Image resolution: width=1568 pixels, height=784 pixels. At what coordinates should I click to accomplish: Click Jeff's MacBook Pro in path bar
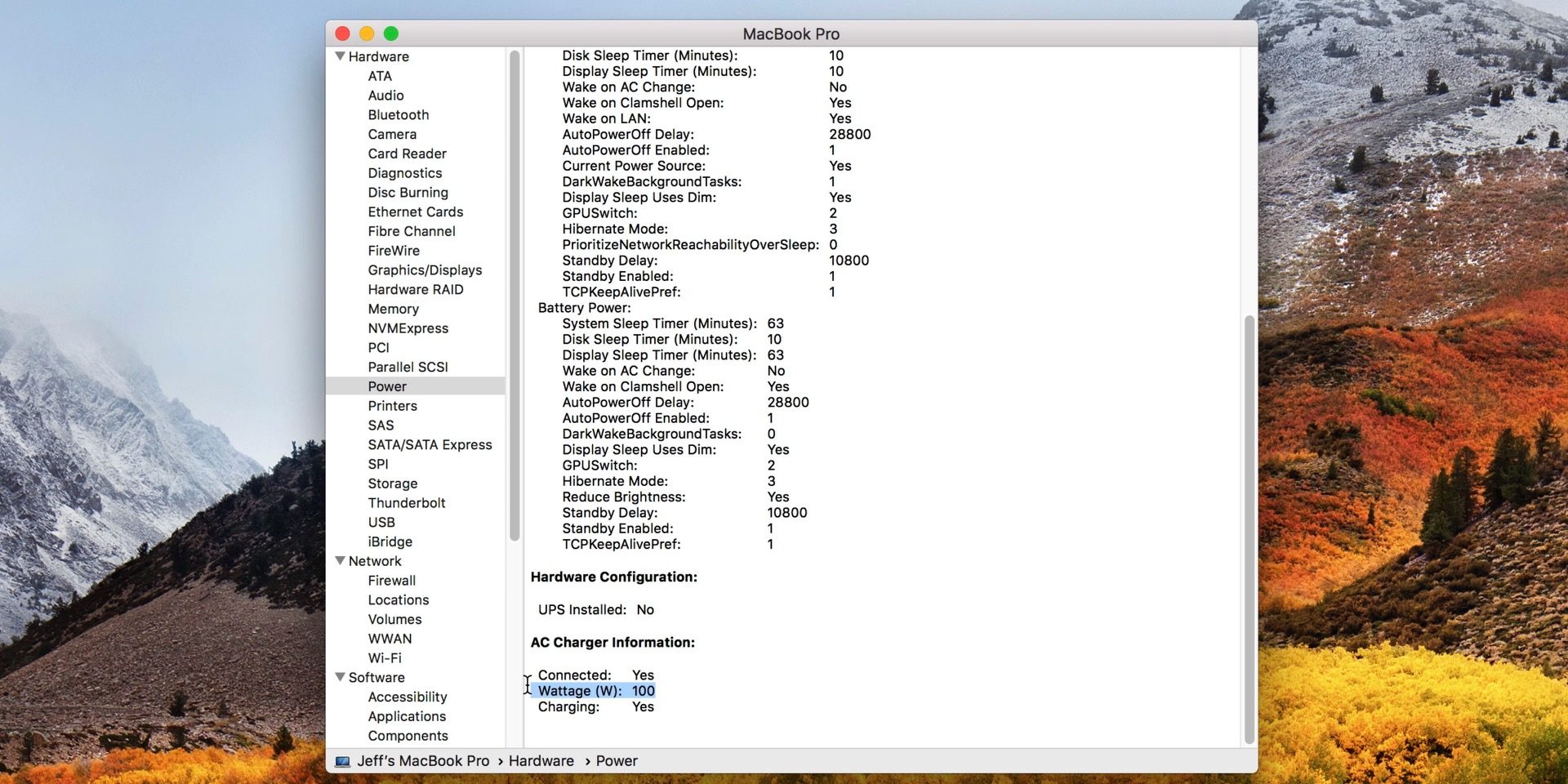pos(422,761)
